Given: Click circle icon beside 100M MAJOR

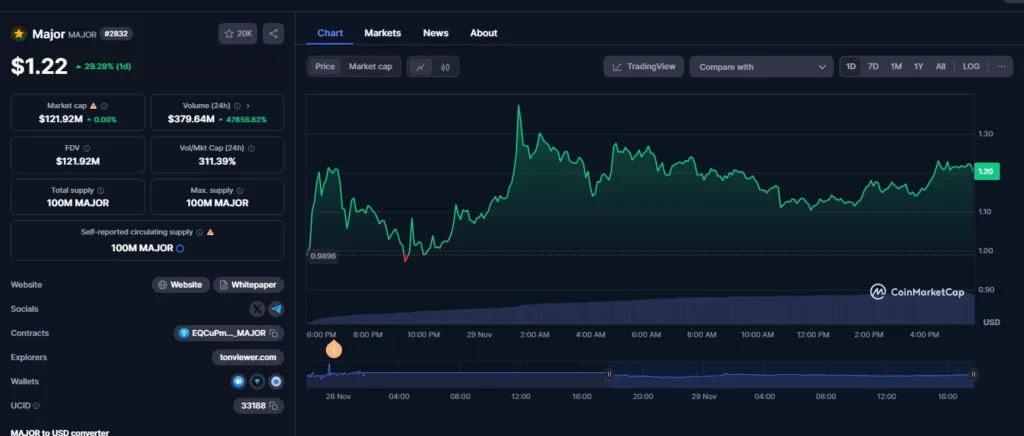Looking at the screenshot, I should point(180,248).
